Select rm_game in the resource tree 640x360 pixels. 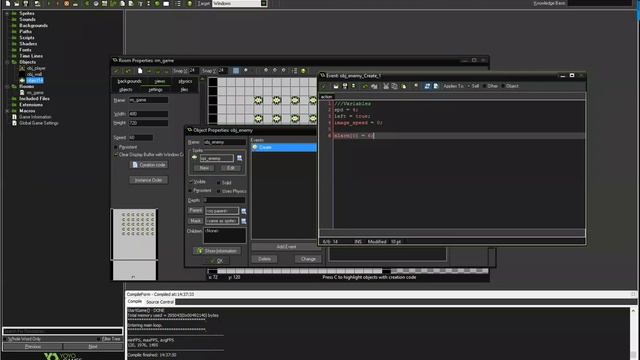click(x=35, y=93)
